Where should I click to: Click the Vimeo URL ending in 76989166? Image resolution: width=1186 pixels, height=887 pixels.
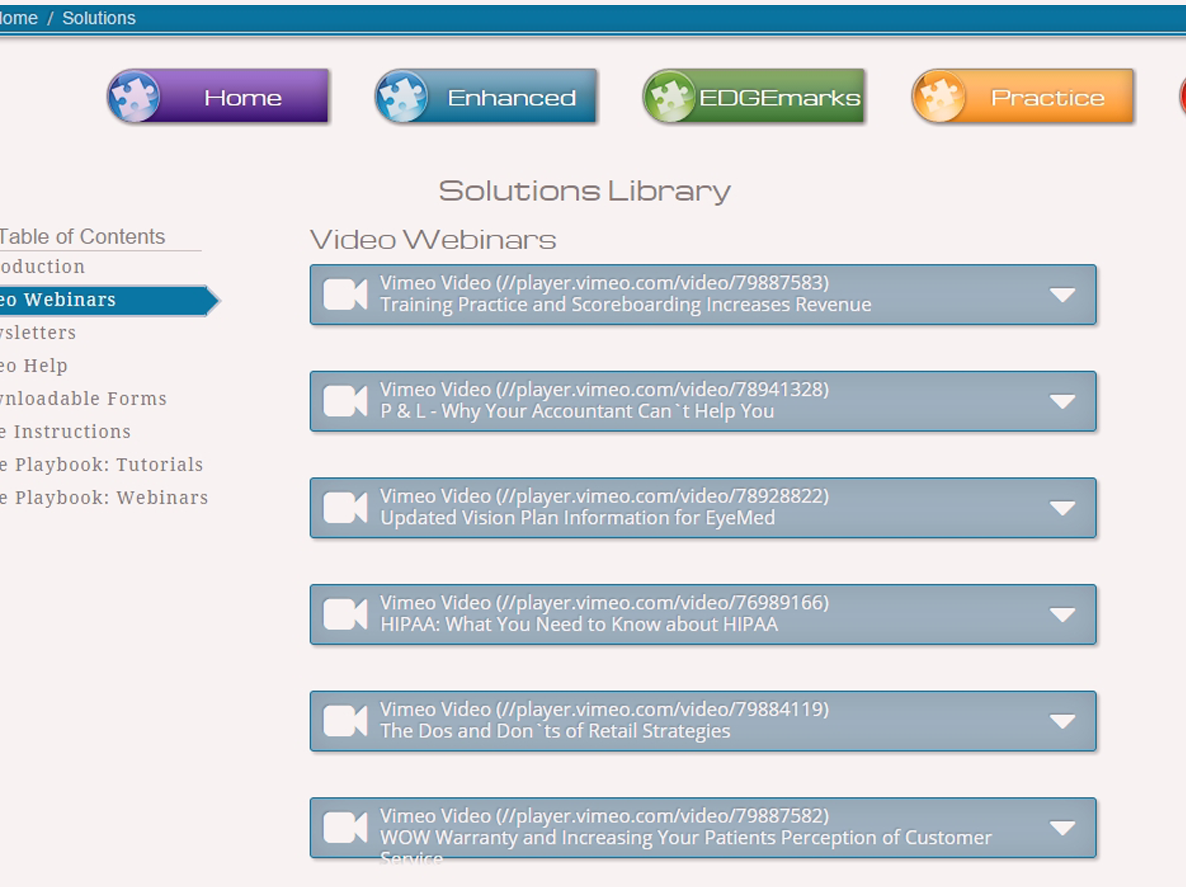663,603
